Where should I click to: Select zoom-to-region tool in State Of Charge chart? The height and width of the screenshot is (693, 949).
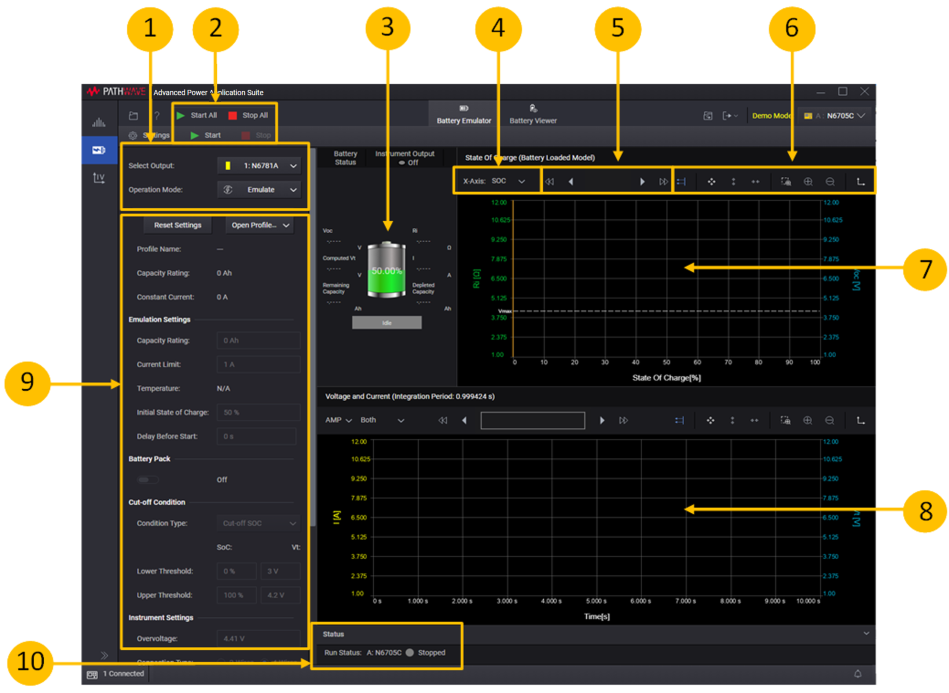point(786,182)
